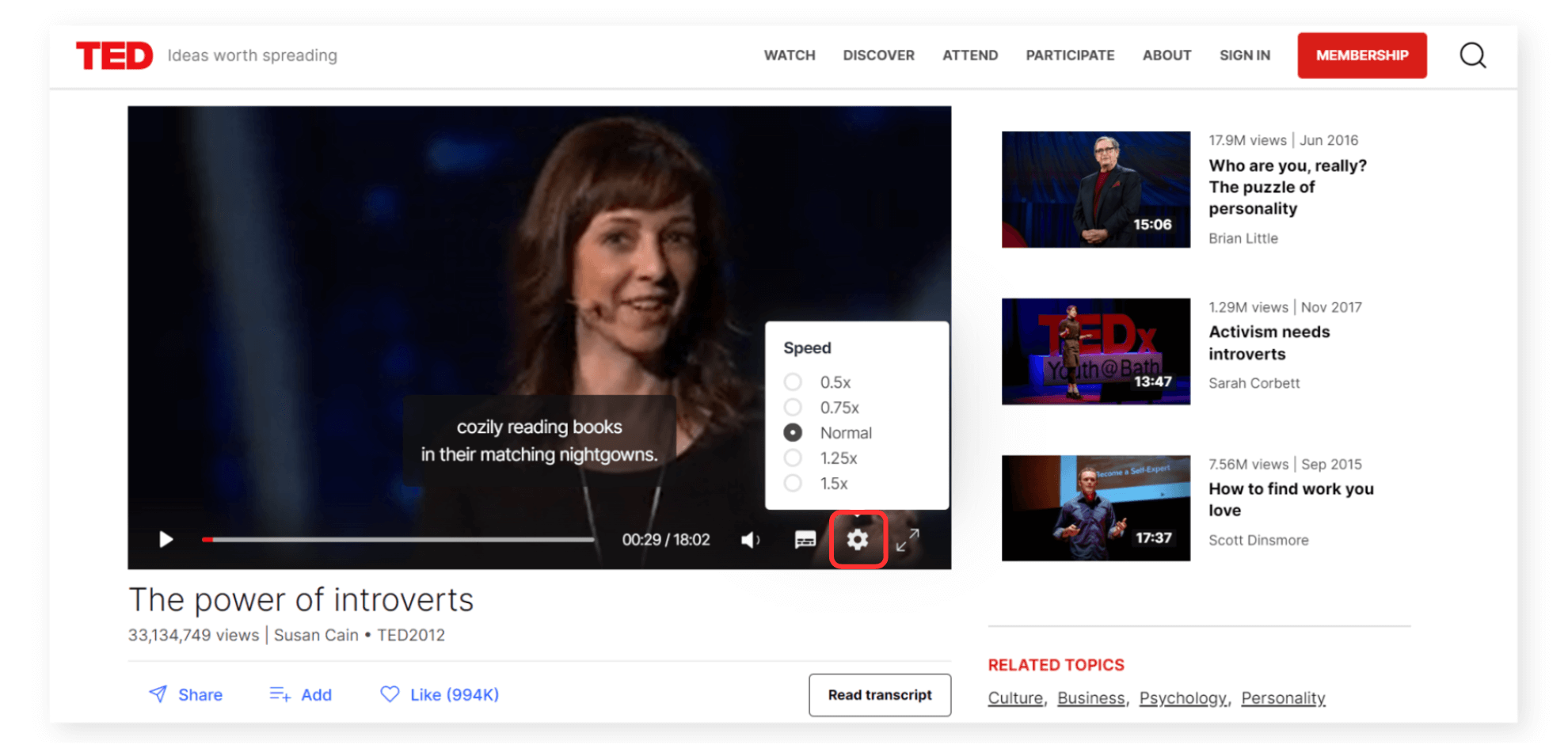Click the play button on video
1568x752 pixels.
[x=166, y=540]
